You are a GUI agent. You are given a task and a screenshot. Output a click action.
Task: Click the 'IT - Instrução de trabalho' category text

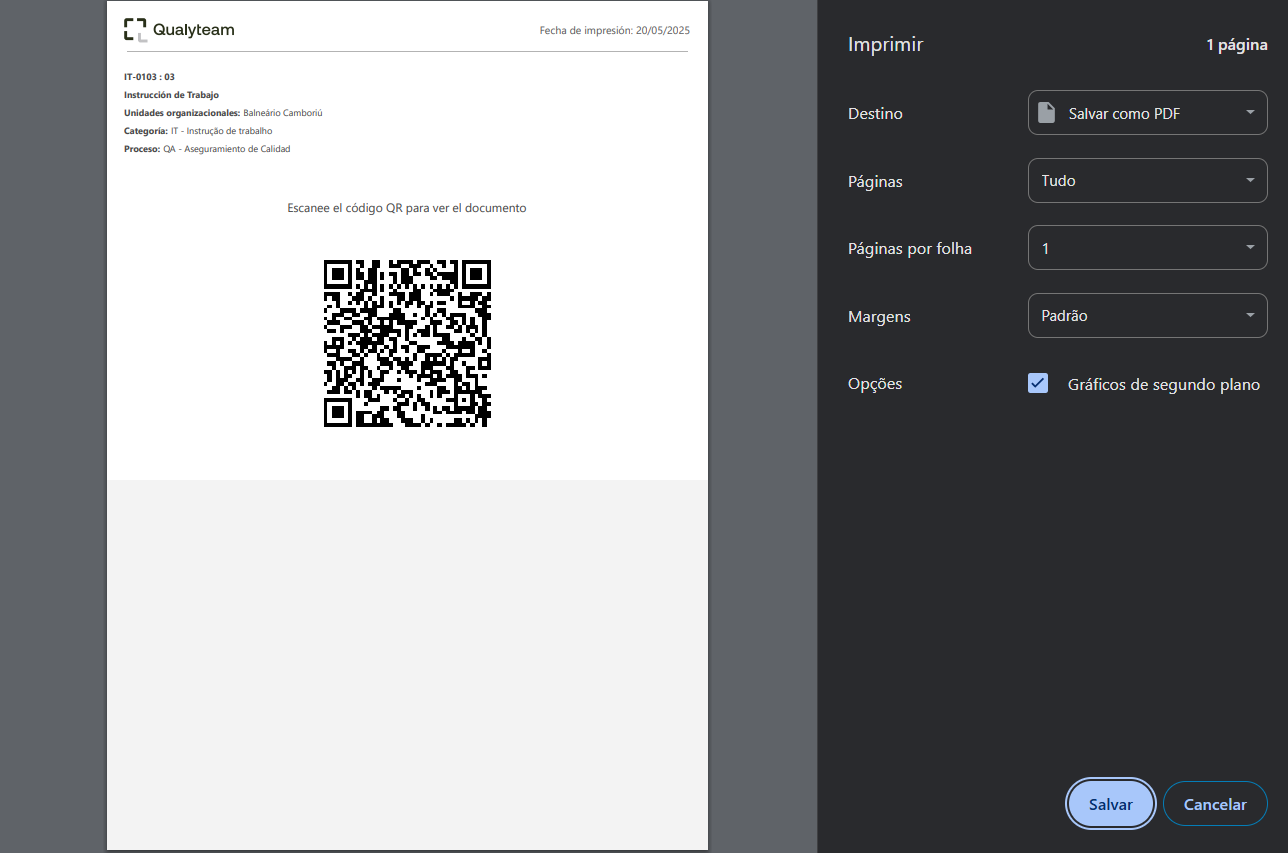(221, 131)
